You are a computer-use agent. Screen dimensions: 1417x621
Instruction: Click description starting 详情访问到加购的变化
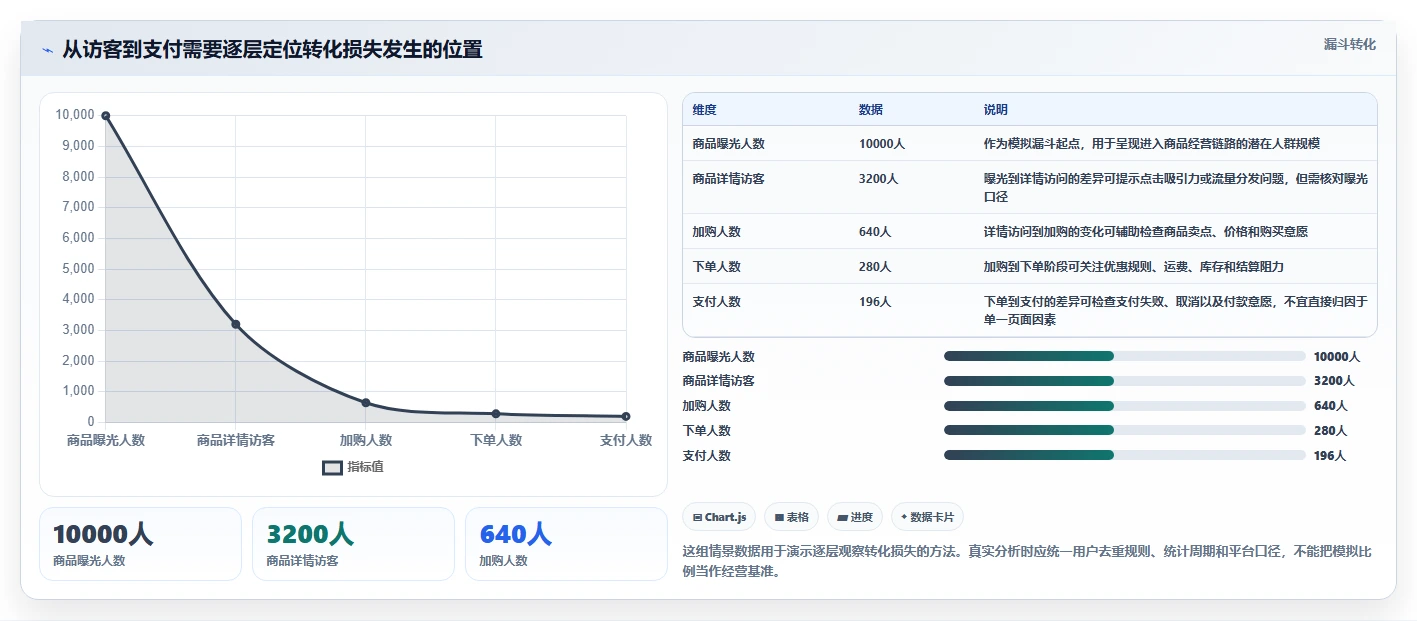[1146, 232]
